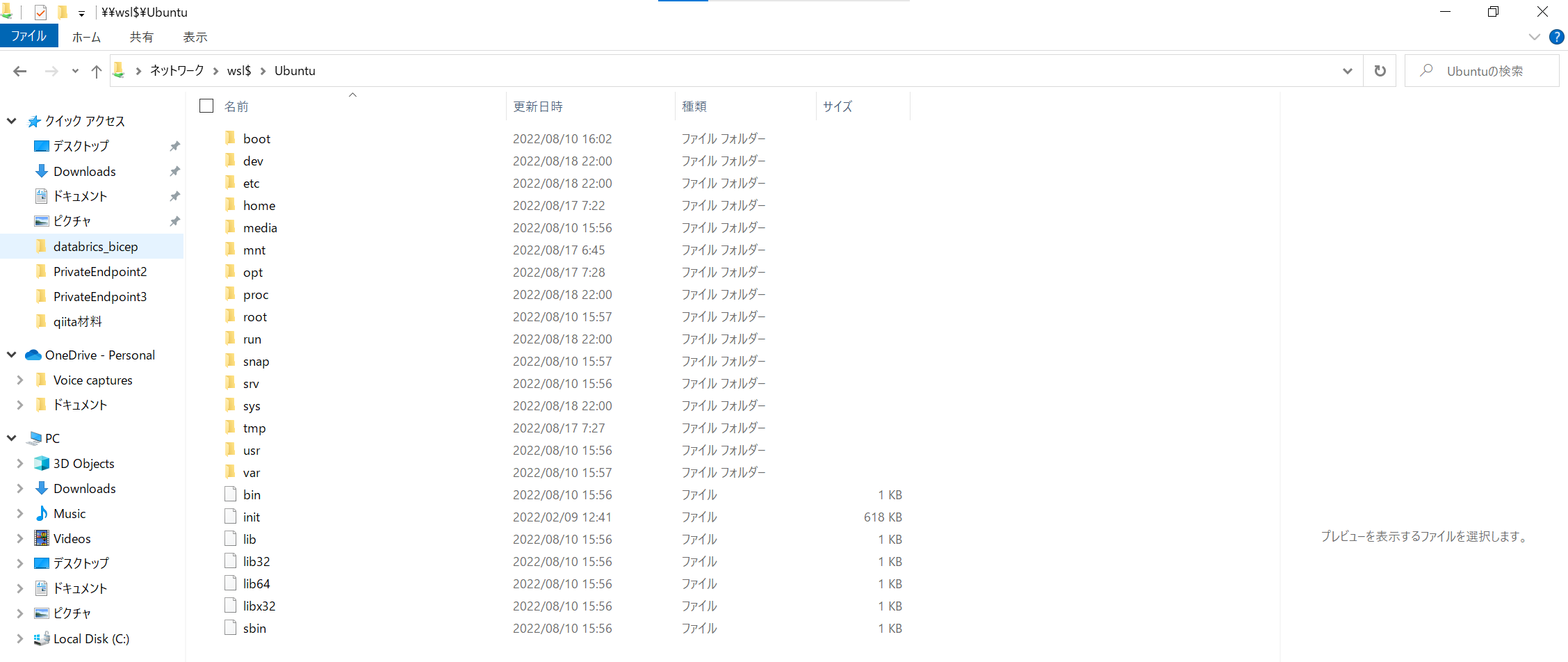Select the init file icon
Image resolution: width=1568 pixels, height=662 pixels.
[x=230, y=516]
